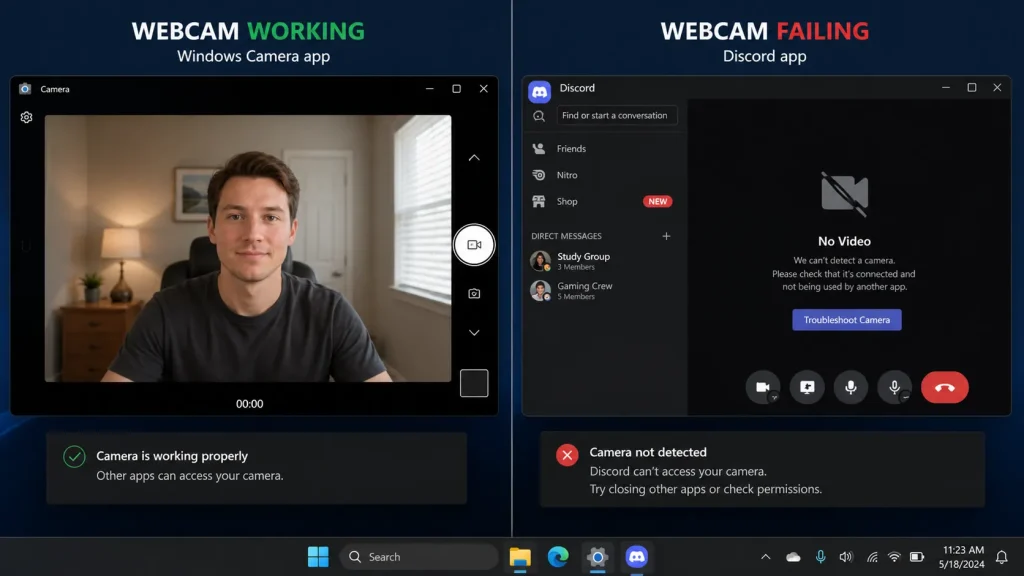The width and height of the screenshot is (1024, 576).
Task: Click the Discord logo icon
Action: pyautogui.click(x=539, y=92)
